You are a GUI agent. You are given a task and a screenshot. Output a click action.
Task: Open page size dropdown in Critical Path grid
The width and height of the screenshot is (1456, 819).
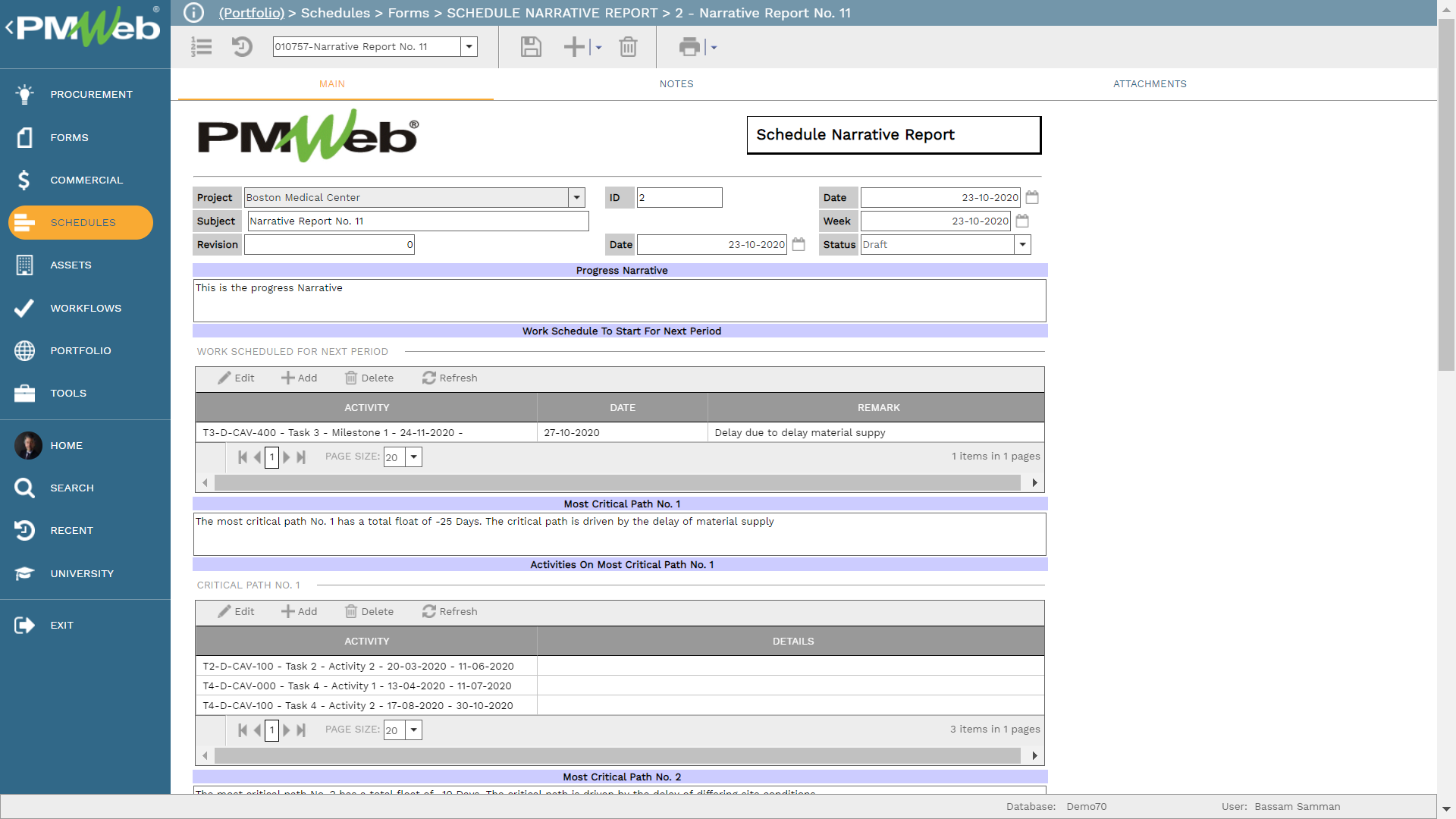(414, 730)
